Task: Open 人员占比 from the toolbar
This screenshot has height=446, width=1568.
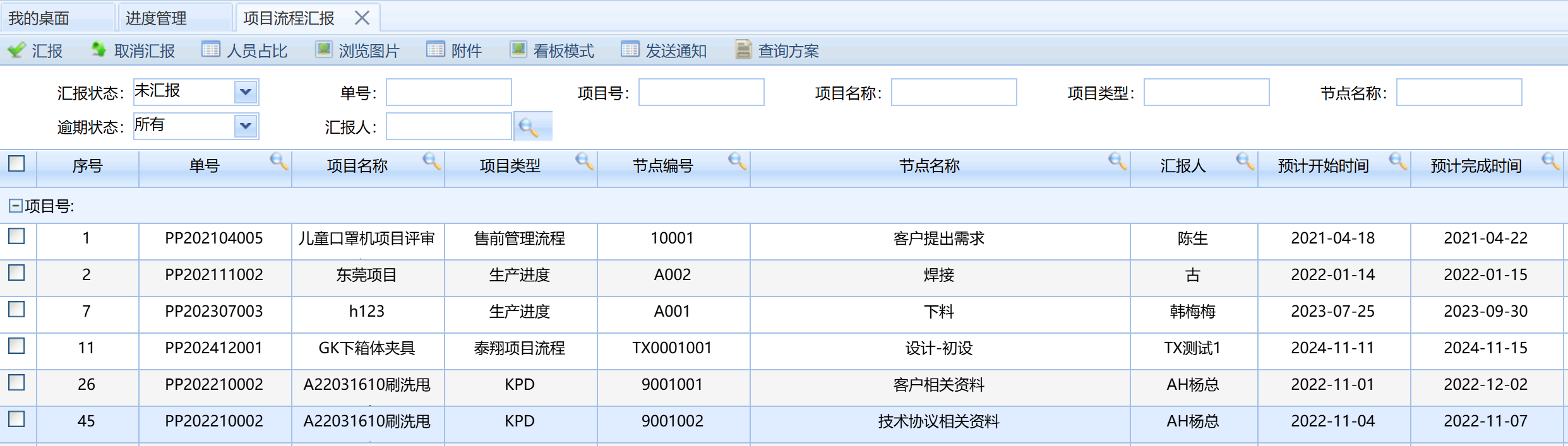Action: tap(211, 50)
